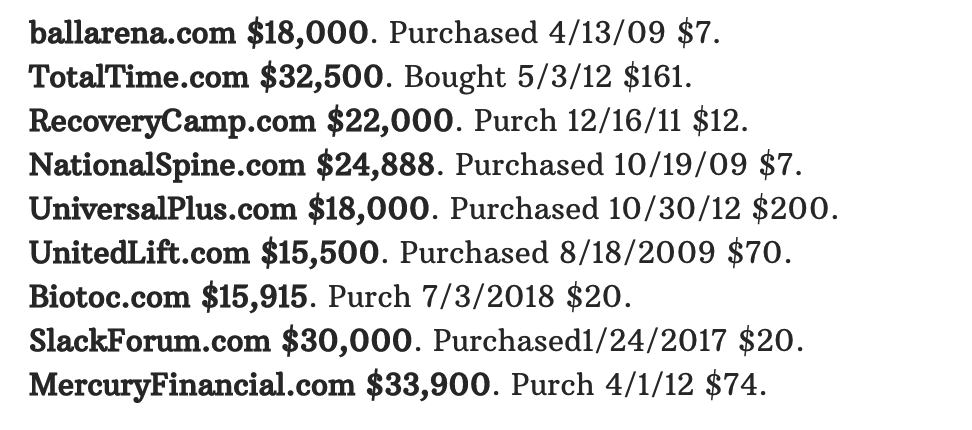Select the UniversalPlus.com entry
This screenshot has width=972, height=430.
coord(162,209)
